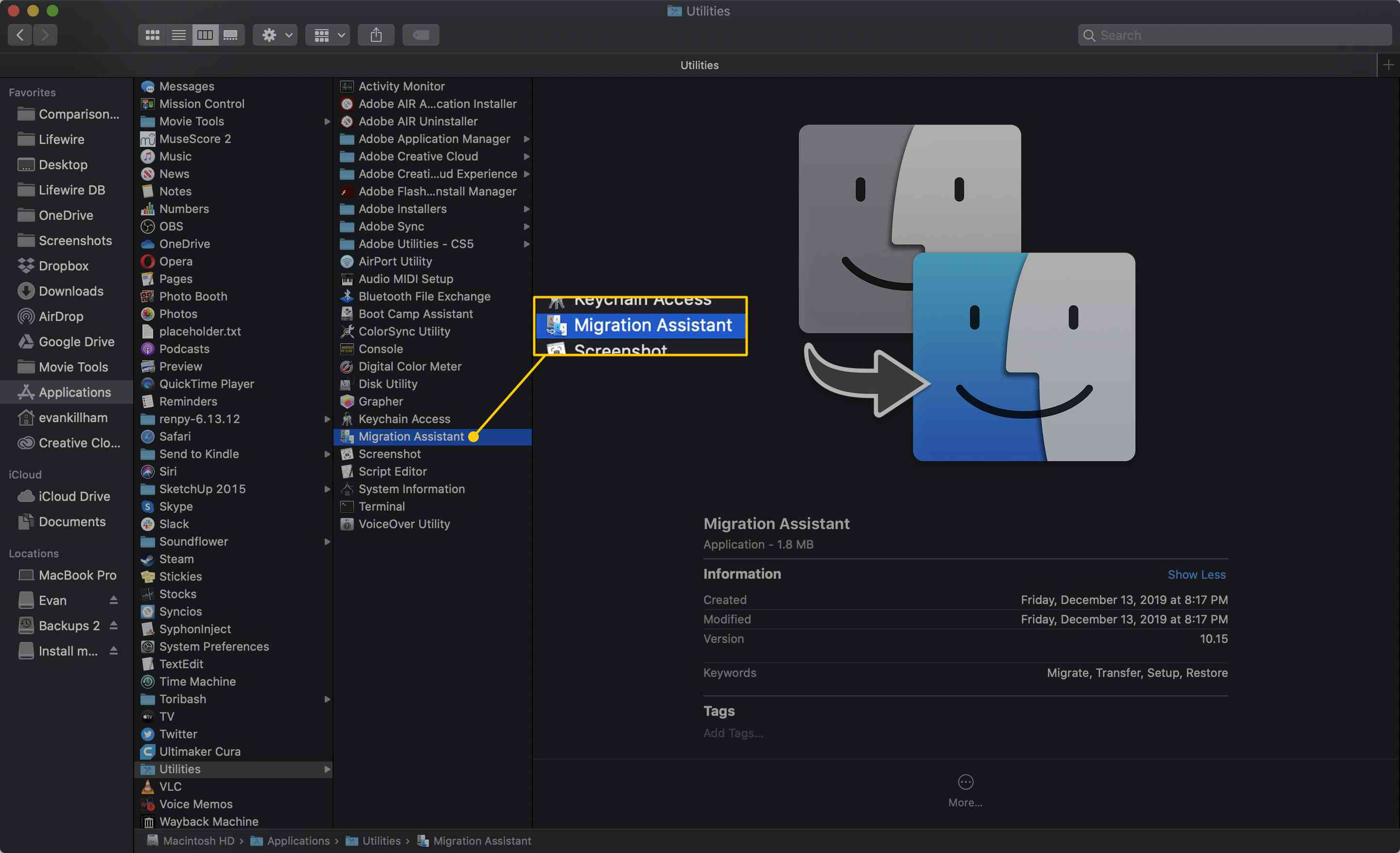The width and height of the screenshot is (1400, 853).
Task: Select Migration Assistant in Utilities list
Action: point(433,436)
